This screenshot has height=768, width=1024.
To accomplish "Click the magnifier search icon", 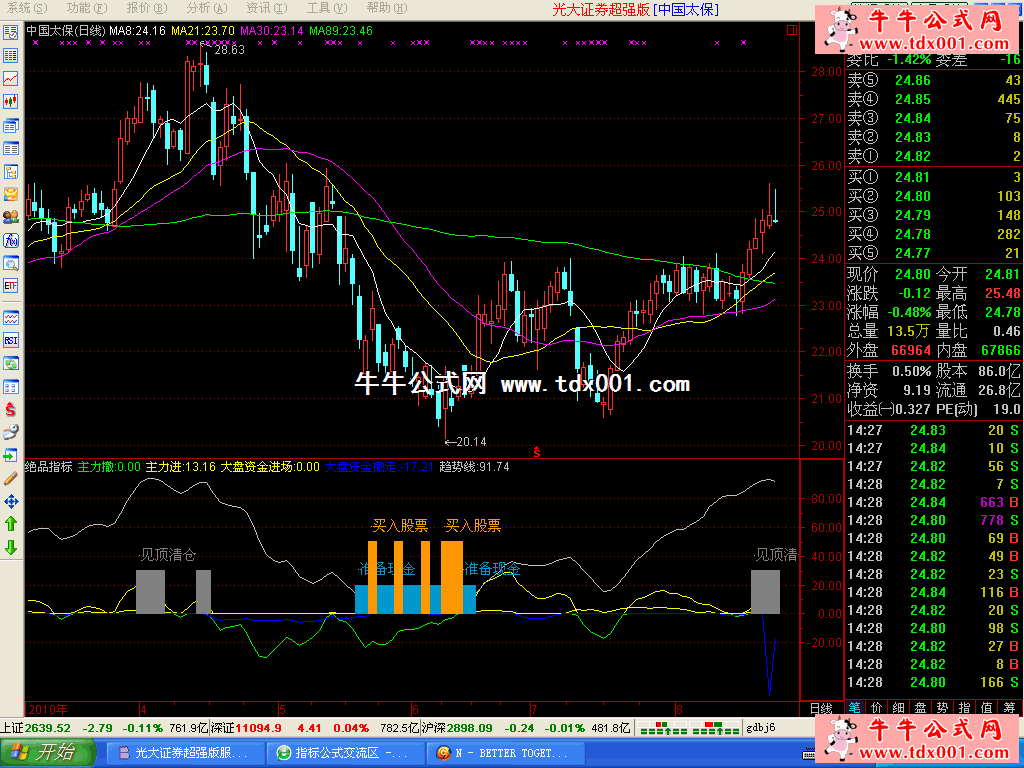I will pos(10,263).
